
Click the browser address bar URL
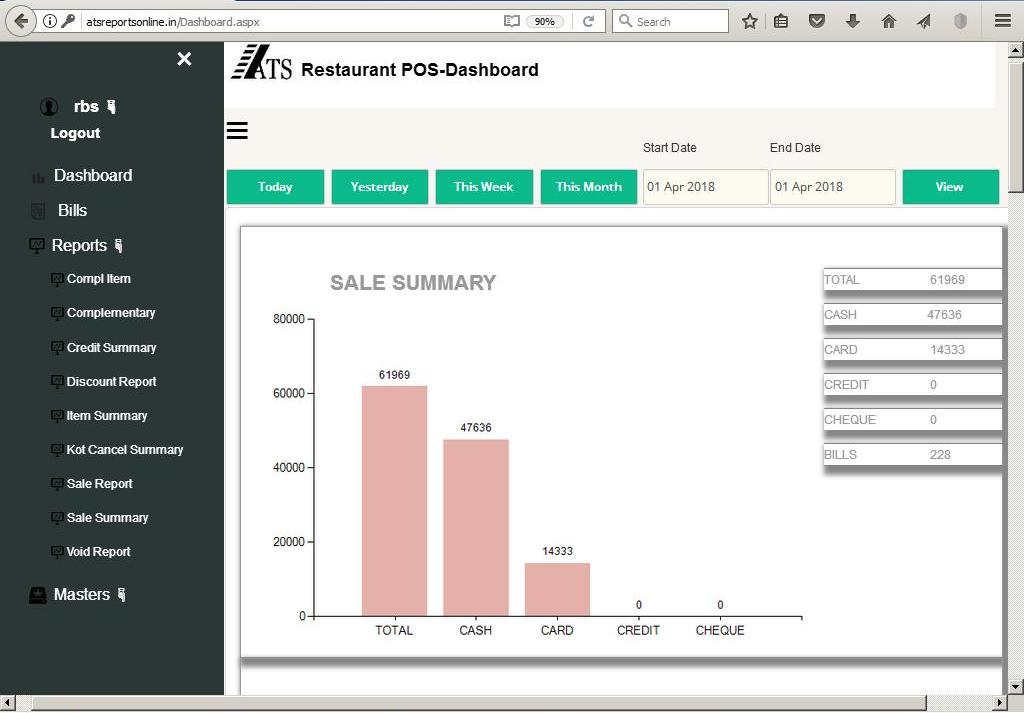173,22
